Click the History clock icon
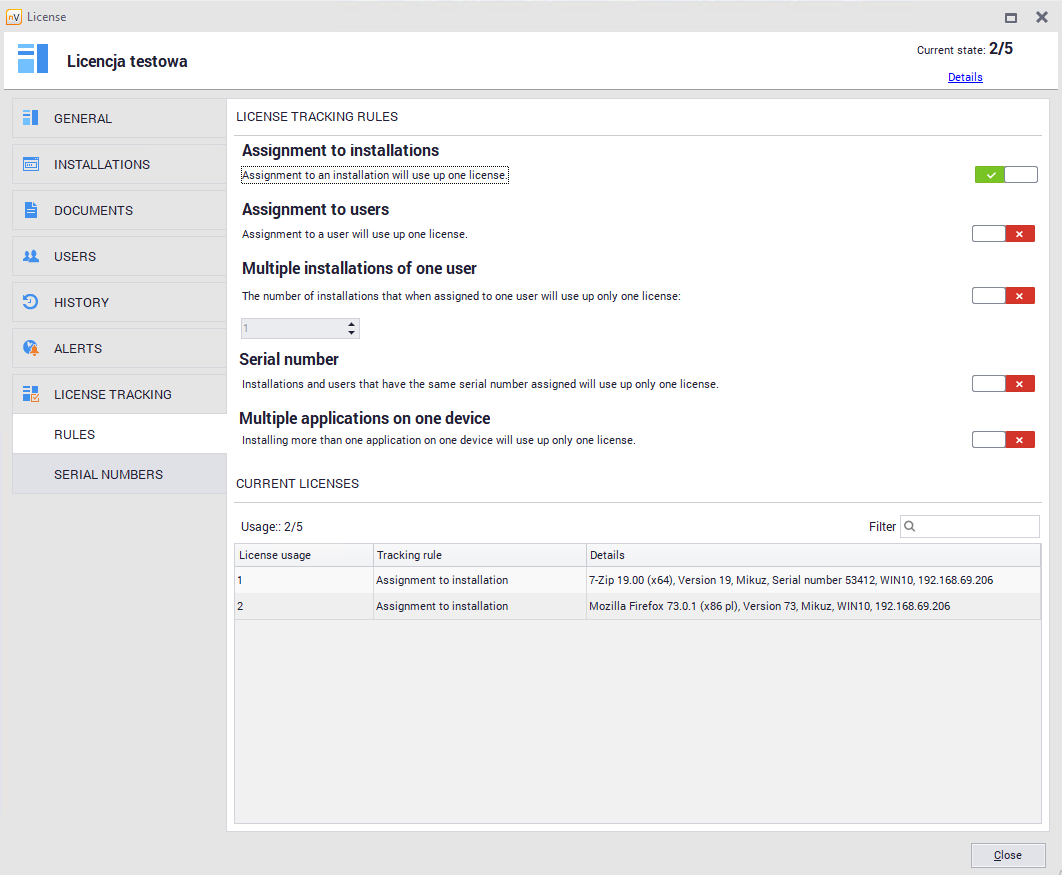This screenshot has height=875, width=1062. pyautogui.click(x=31, y=302)
